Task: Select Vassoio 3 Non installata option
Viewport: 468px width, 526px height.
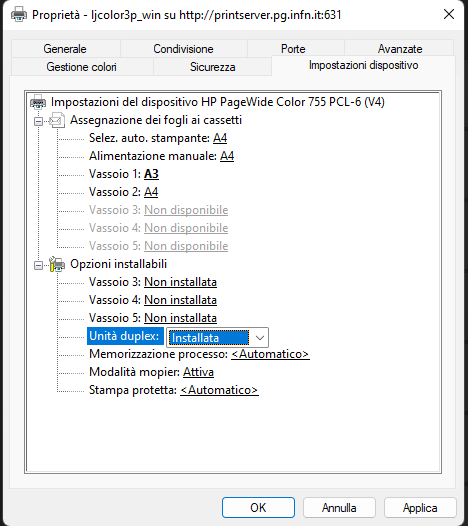Action: 180,282
